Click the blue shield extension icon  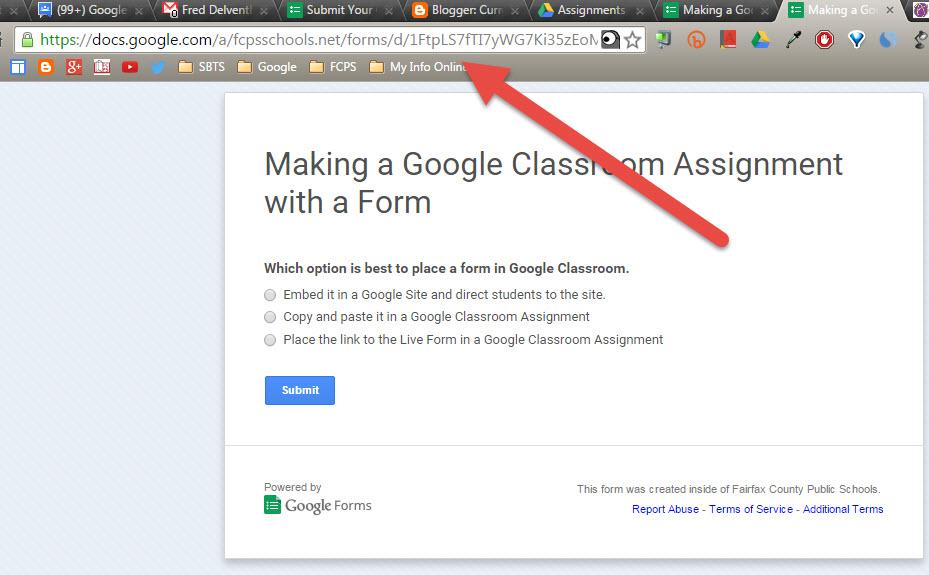pos(856,40)
